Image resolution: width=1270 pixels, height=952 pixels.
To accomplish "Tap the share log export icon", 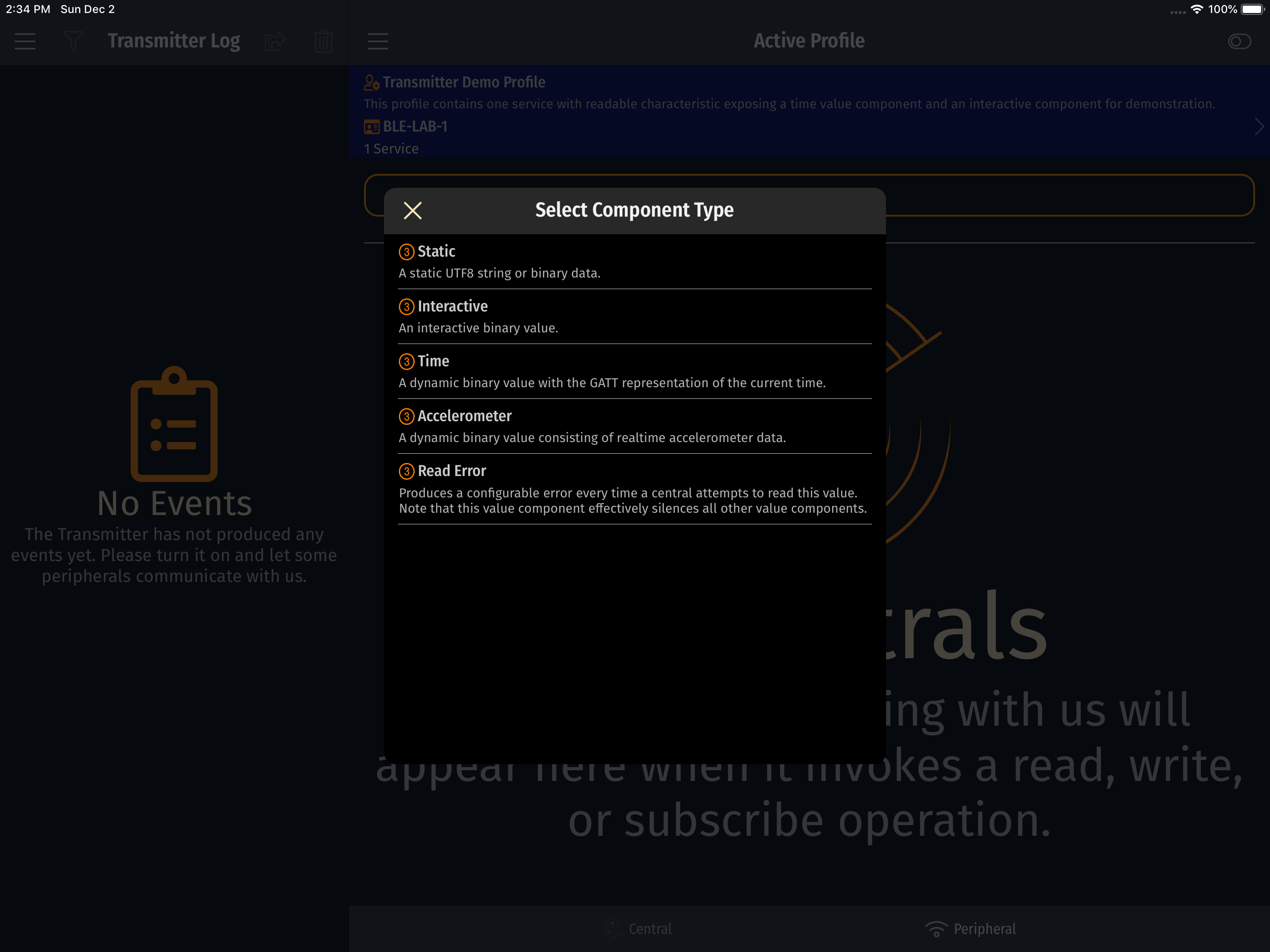I will 275,41.
